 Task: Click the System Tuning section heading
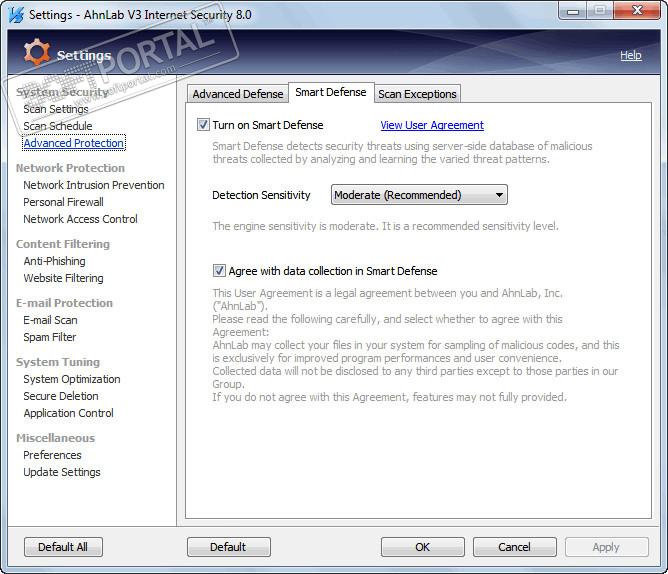(x=58, y=362)
